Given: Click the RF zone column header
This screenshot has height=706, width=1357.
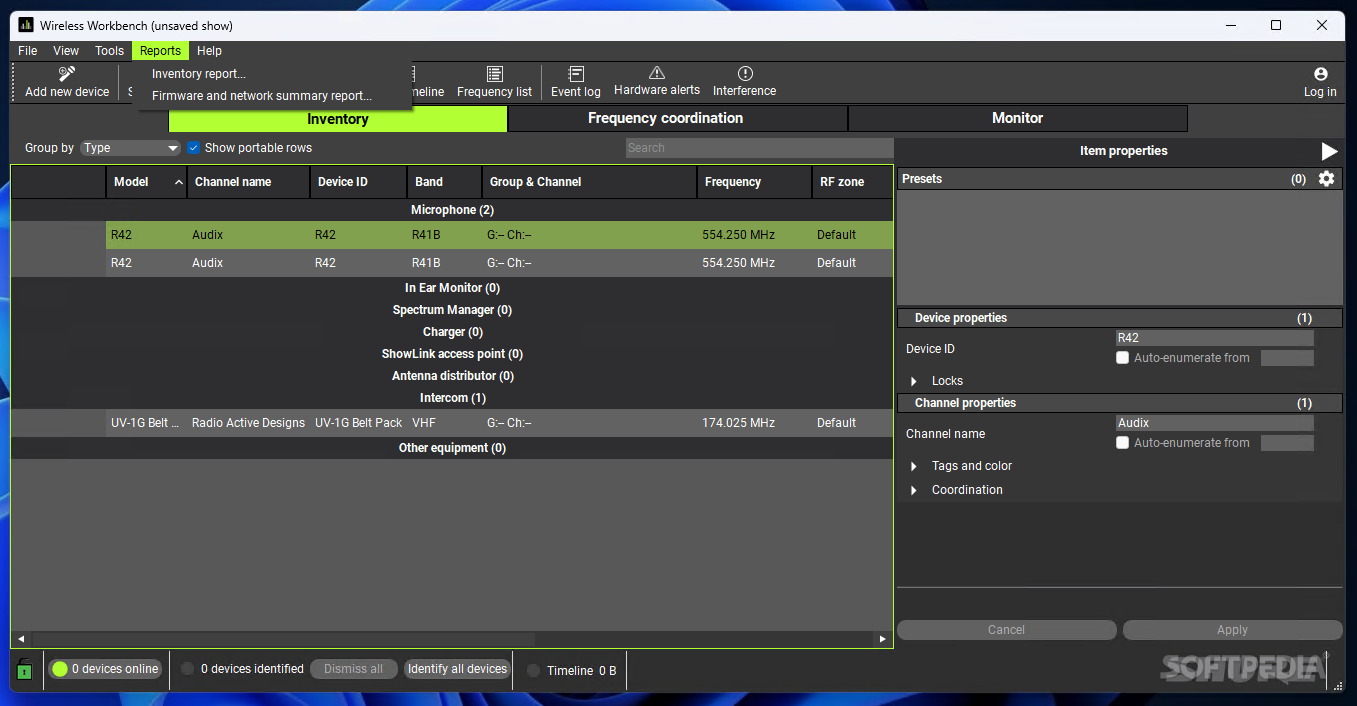Looking at the screenshot, I should [x=853, y=182].
